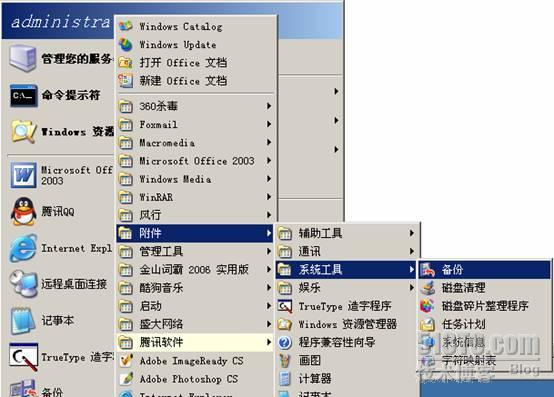Click the 打开 Office 文档 icon
Screen dimensions: 554x397
125,63
